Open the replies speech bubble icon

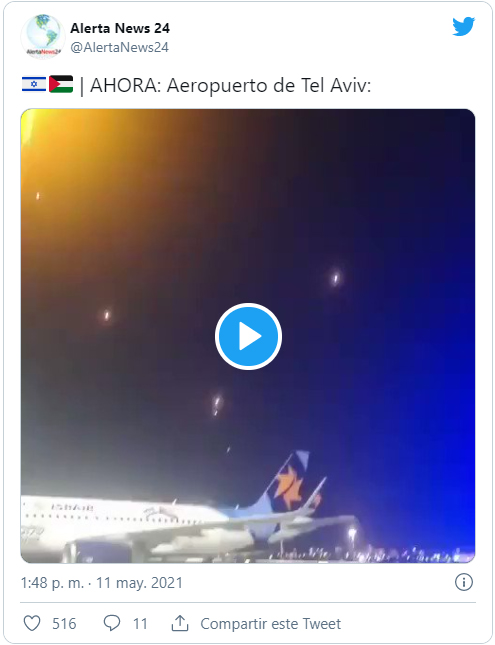(112, 623)
